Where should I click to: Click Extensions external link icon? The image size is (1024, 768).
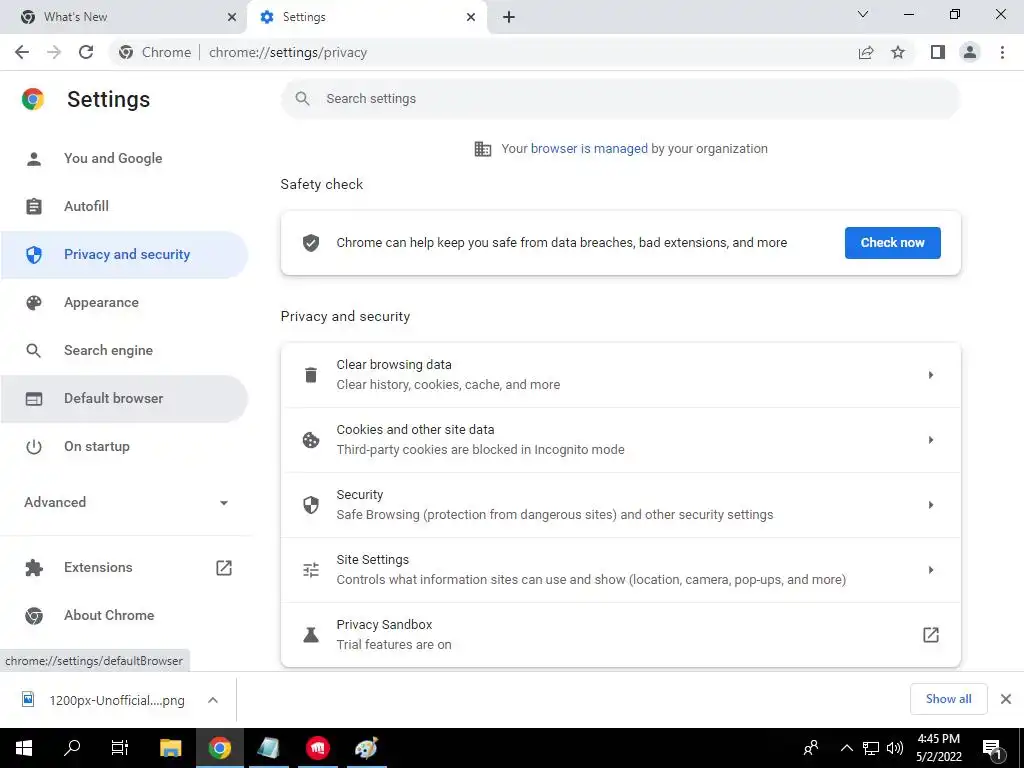point(224,568)
